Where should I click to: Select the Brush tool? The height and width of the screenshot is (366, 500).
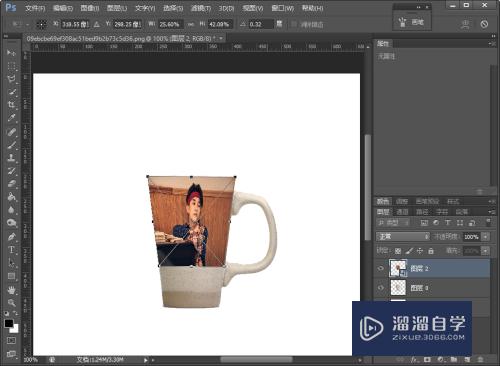[11, 144]
